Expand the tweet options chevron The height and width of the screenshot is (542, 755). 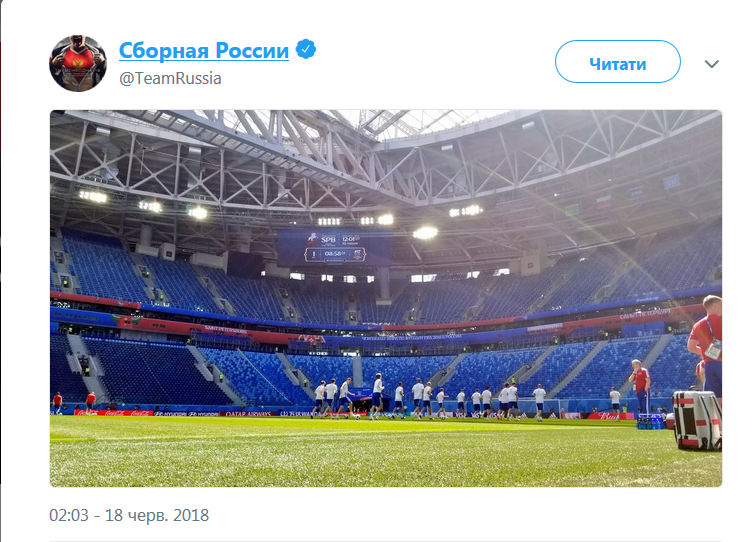coord(712,64)
